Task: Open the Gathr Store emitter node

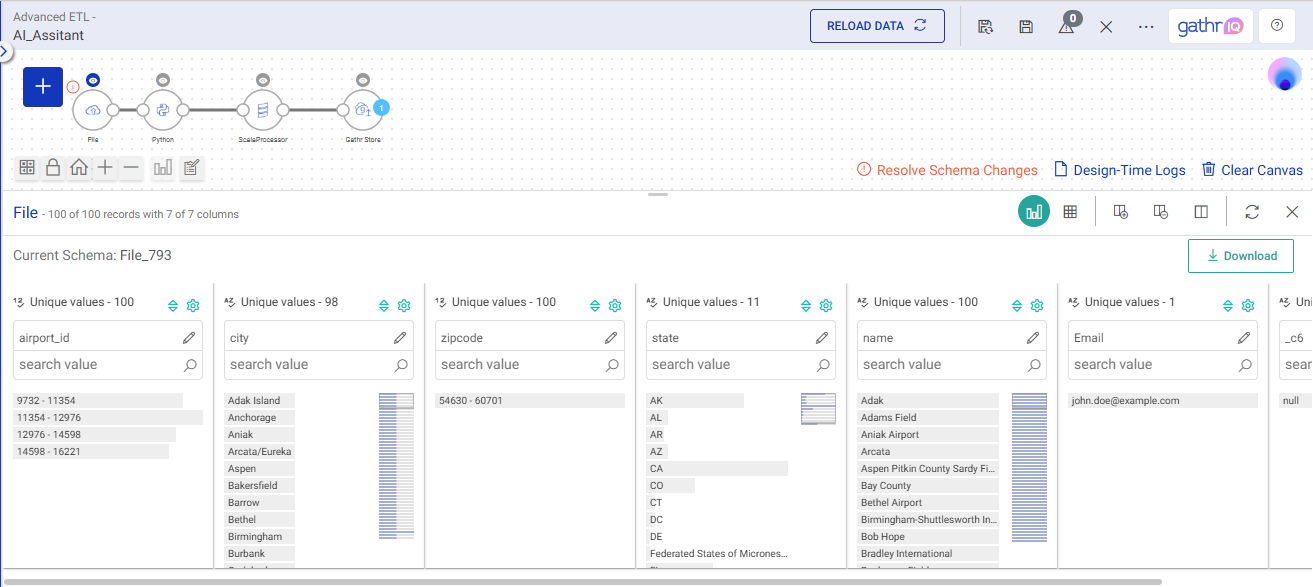Action: coord(362,110)
